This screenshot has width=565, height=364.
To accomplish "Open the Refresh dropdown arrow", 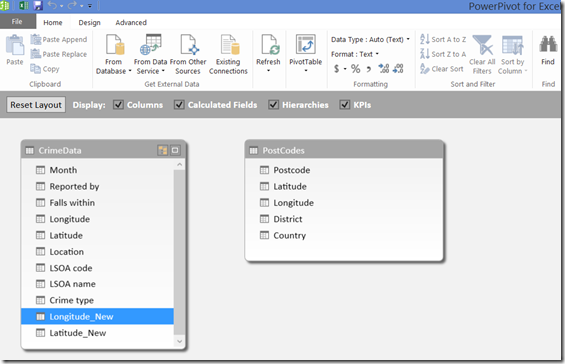I will coord(268,71).
